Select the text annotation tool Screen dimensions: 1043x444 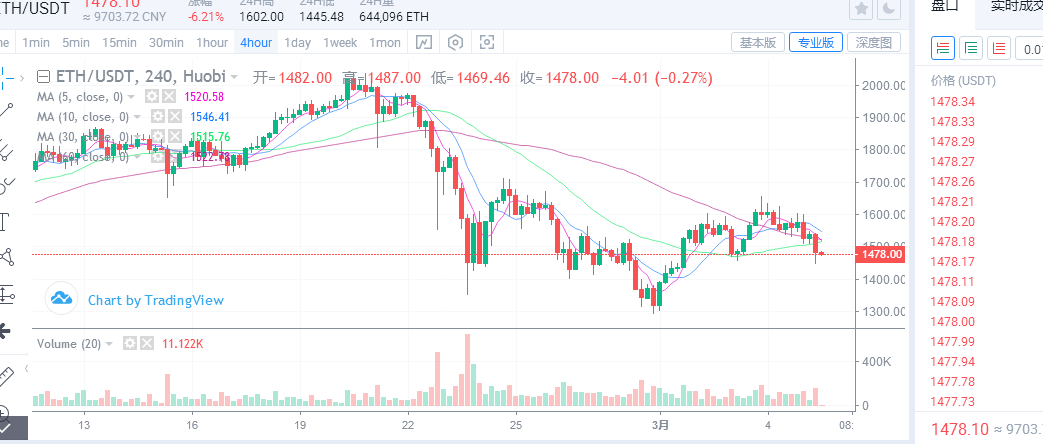[4, 222]
